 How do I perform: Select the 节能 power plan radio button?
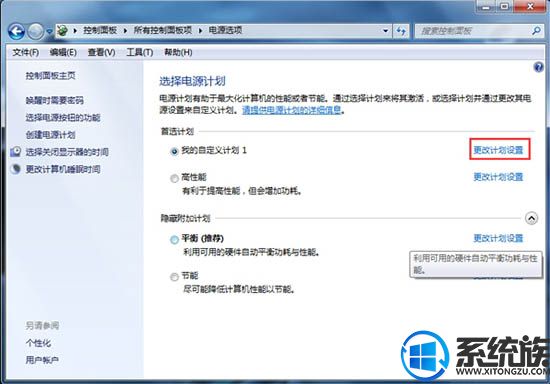pos(174,277)
